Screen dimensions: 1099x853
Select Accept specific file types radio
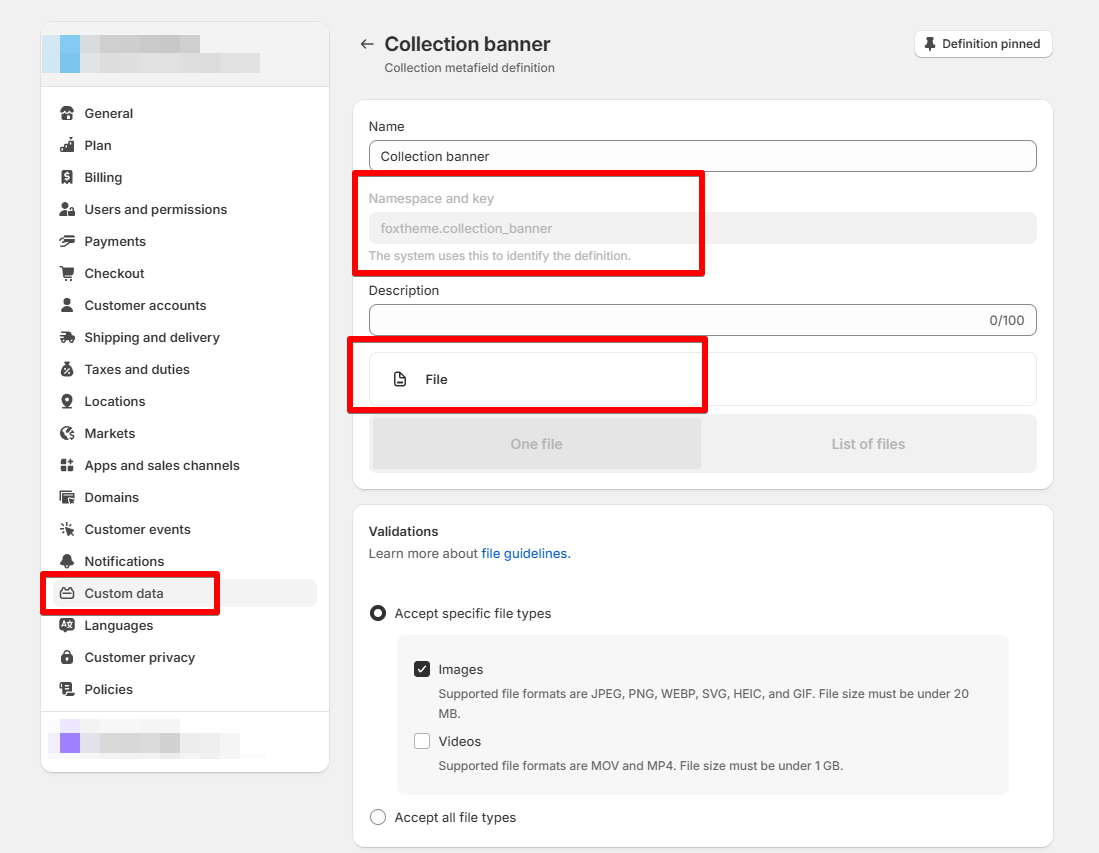378,613
